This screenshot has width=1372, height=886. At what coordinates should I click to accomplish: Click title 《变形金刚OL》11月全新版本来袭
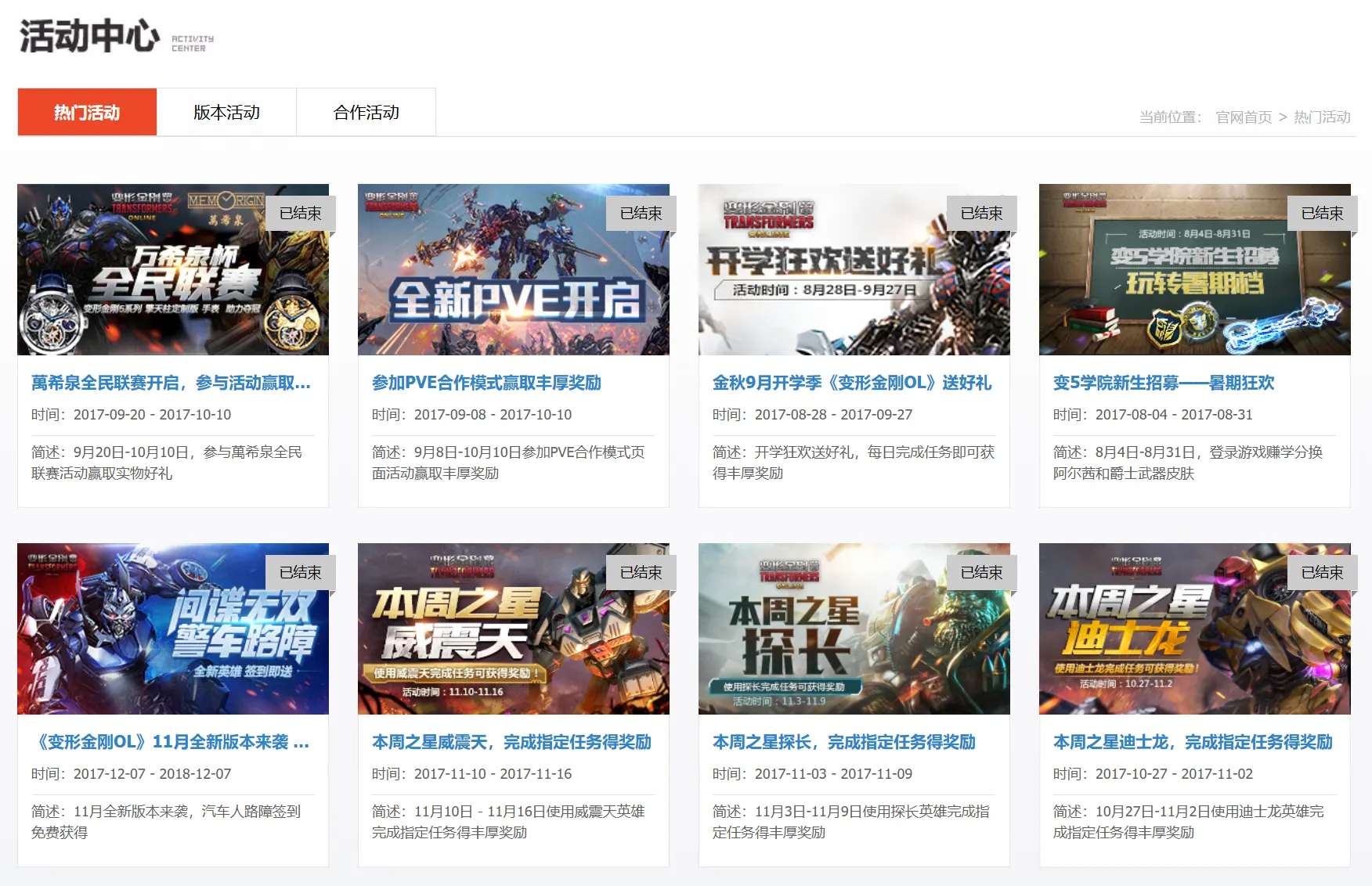171,742
